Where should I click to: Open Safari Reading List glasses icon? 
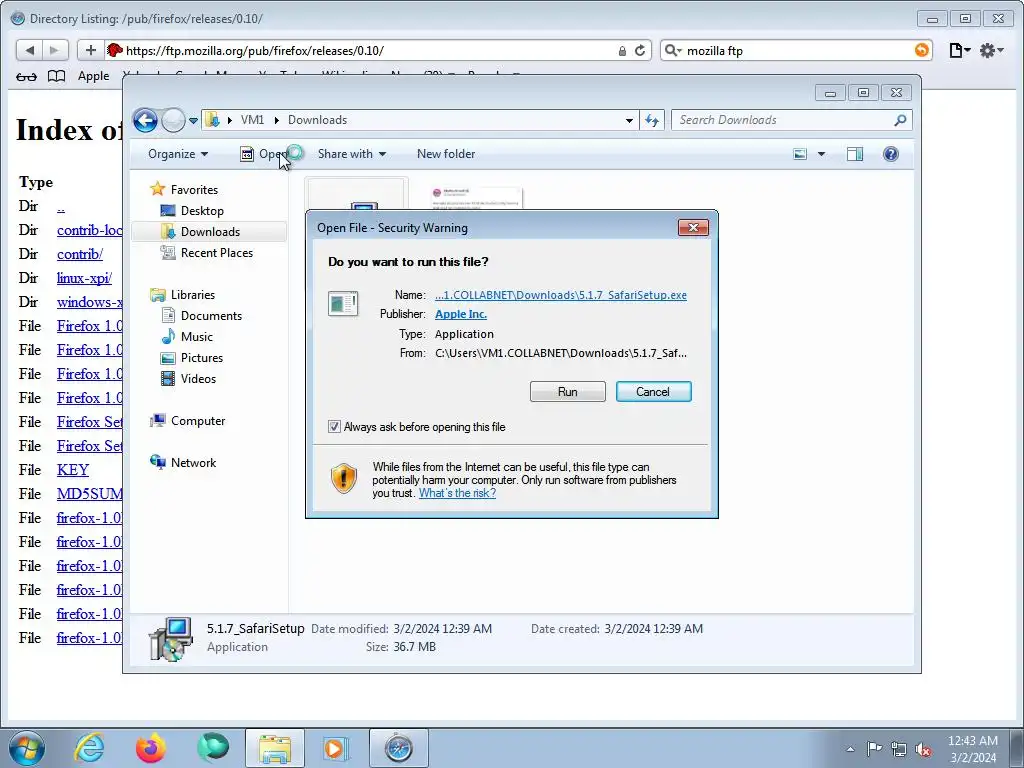[26, 76]
